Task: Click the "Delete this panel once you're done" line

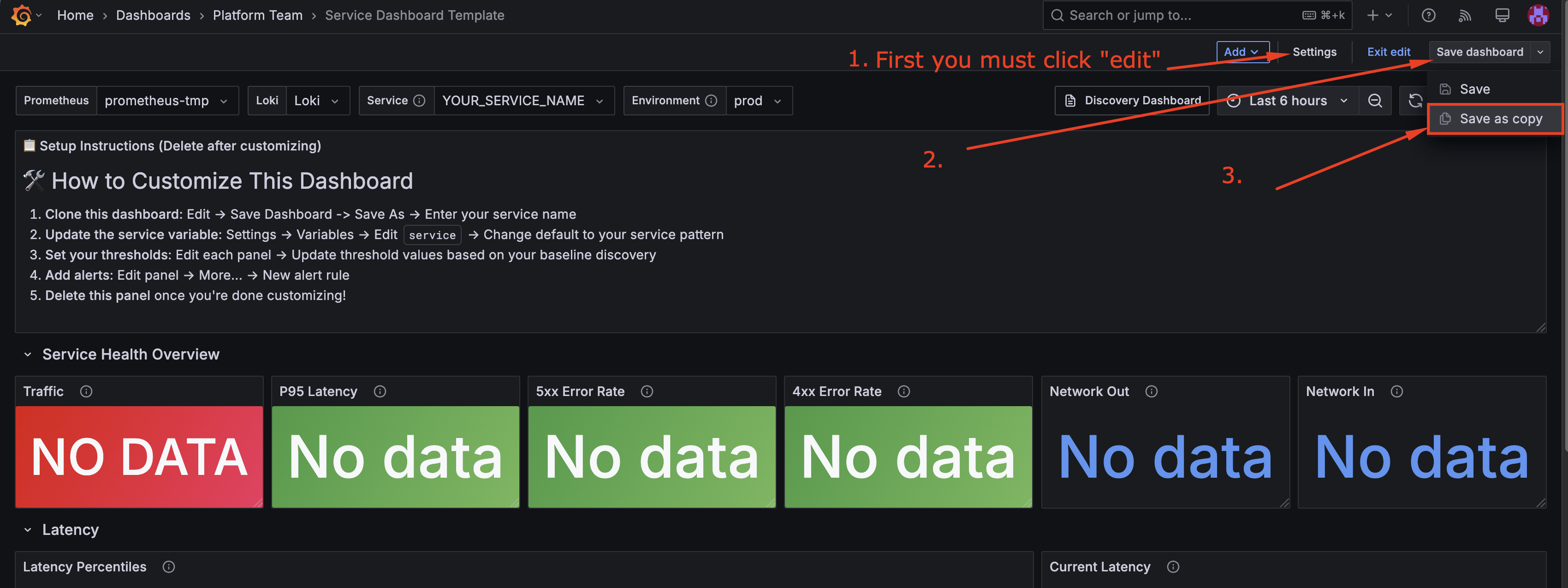Action: tap(196, 295)
